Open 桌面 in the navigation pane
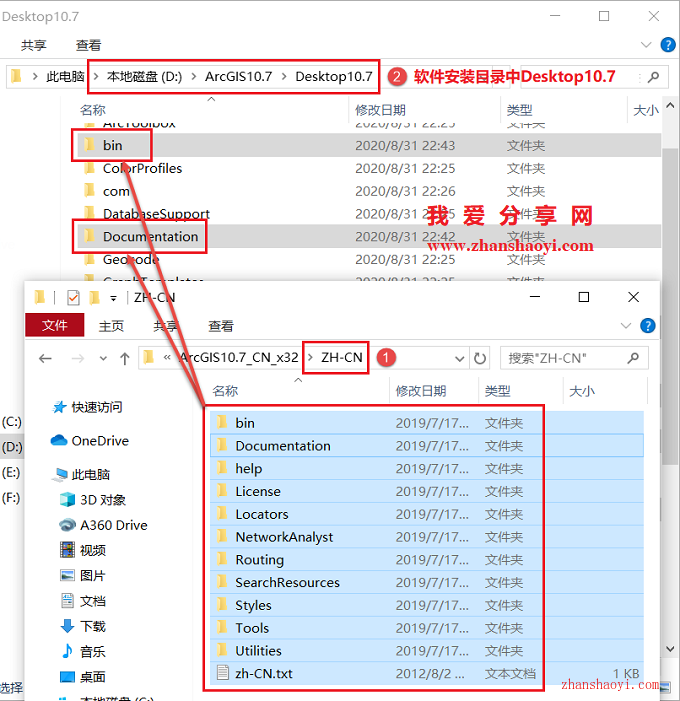 [83, 676]
